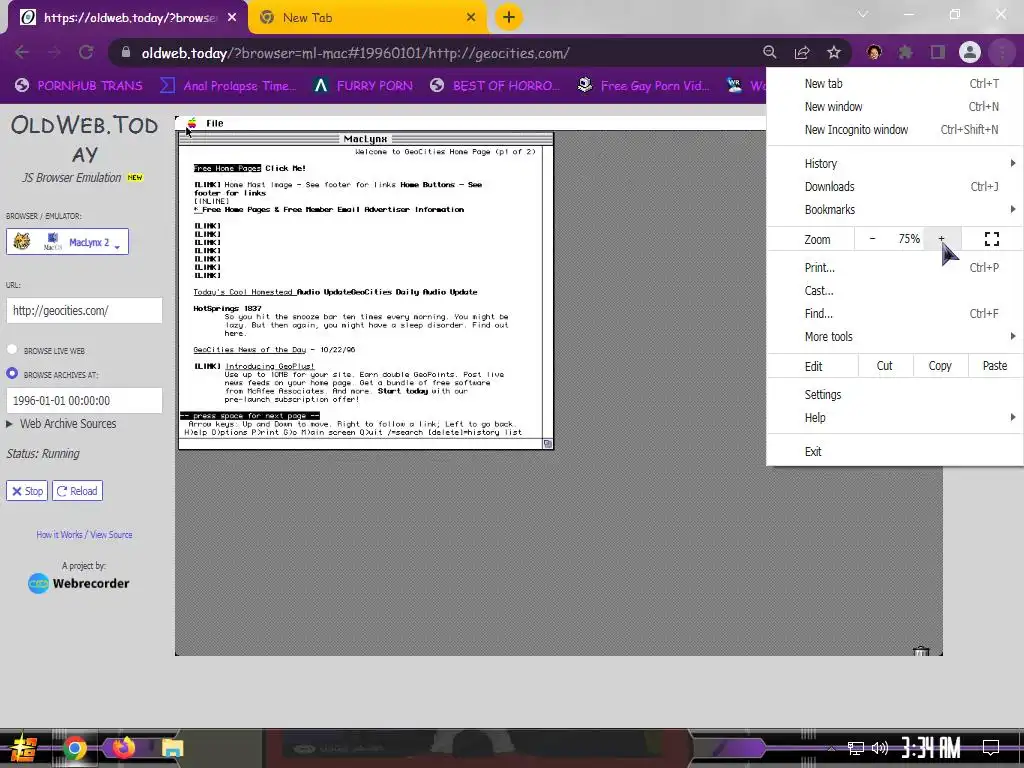Screen dimensions: 1024x768
Task: Open a new tab with the plus button
Action: click(x=509, y=17)
